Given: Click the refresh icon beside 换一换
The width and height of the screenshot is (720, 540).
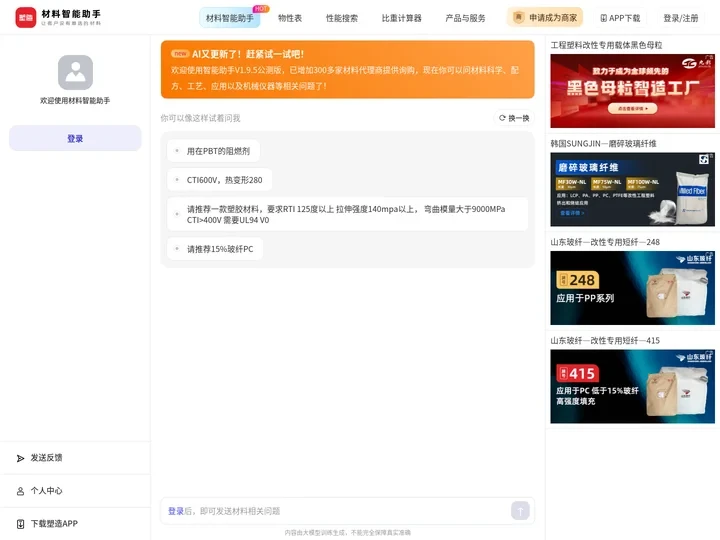Looking at the screenshot, I should tap(502, 118).
